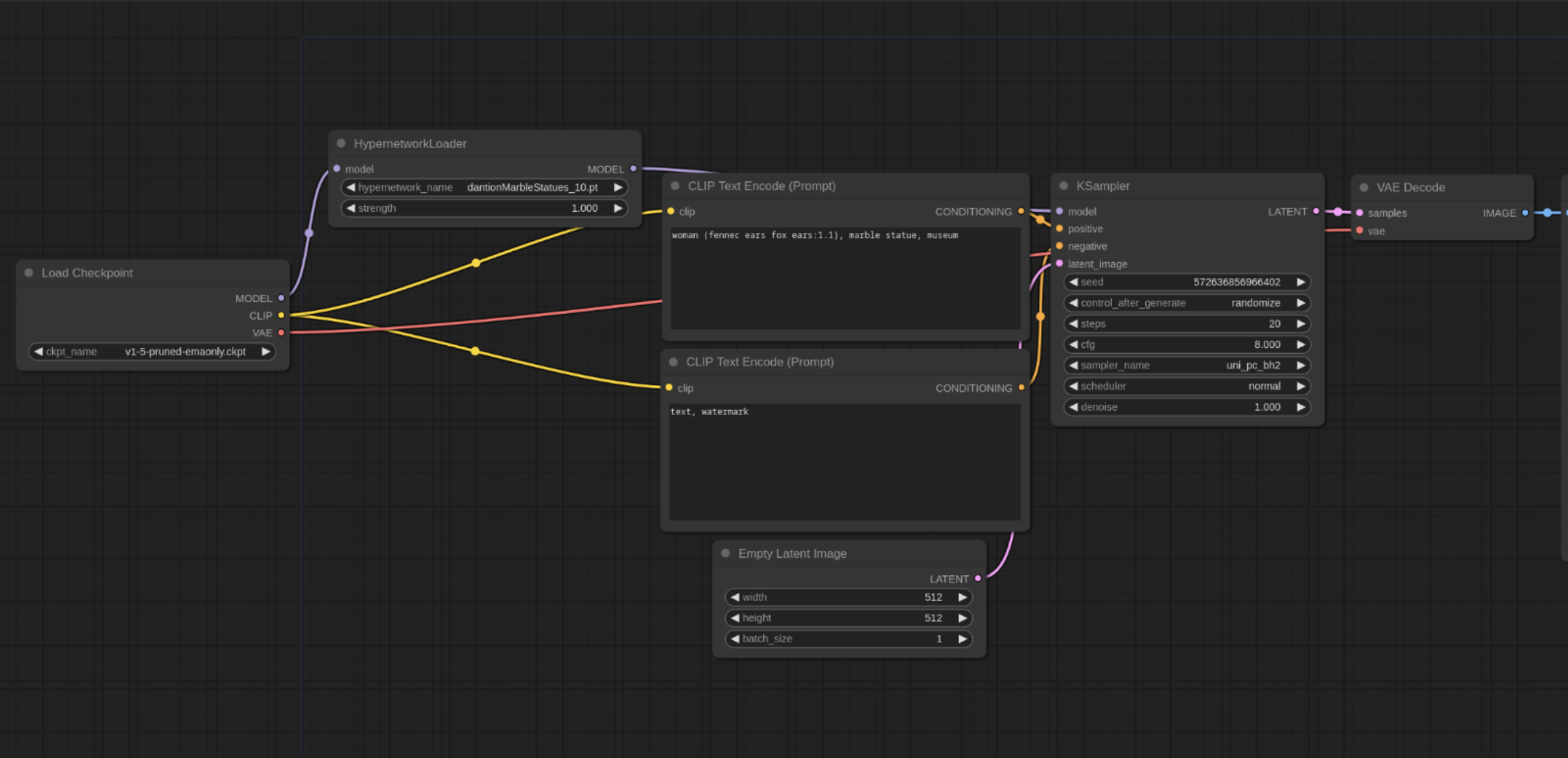Collapse the Load Checkpoint node via its dot

[x=29, y=273]
